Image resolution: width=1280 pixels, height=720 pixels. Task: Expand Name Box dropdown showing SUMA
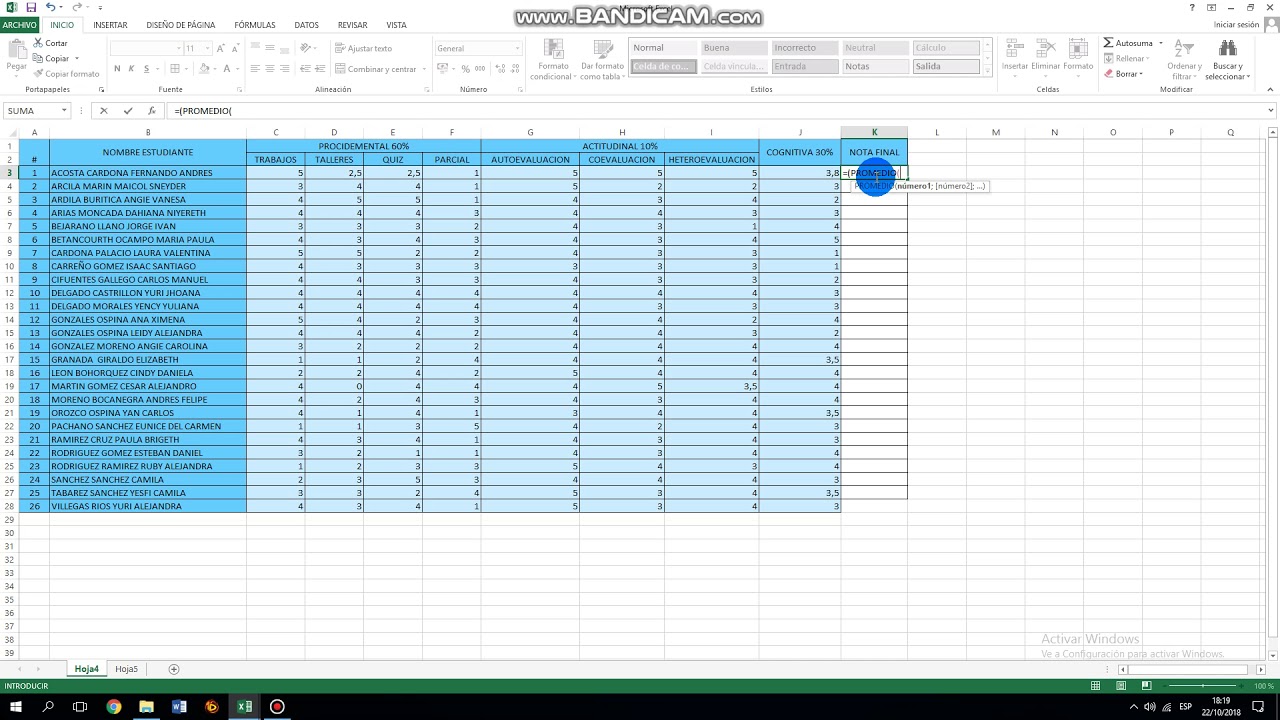point(65,111)
